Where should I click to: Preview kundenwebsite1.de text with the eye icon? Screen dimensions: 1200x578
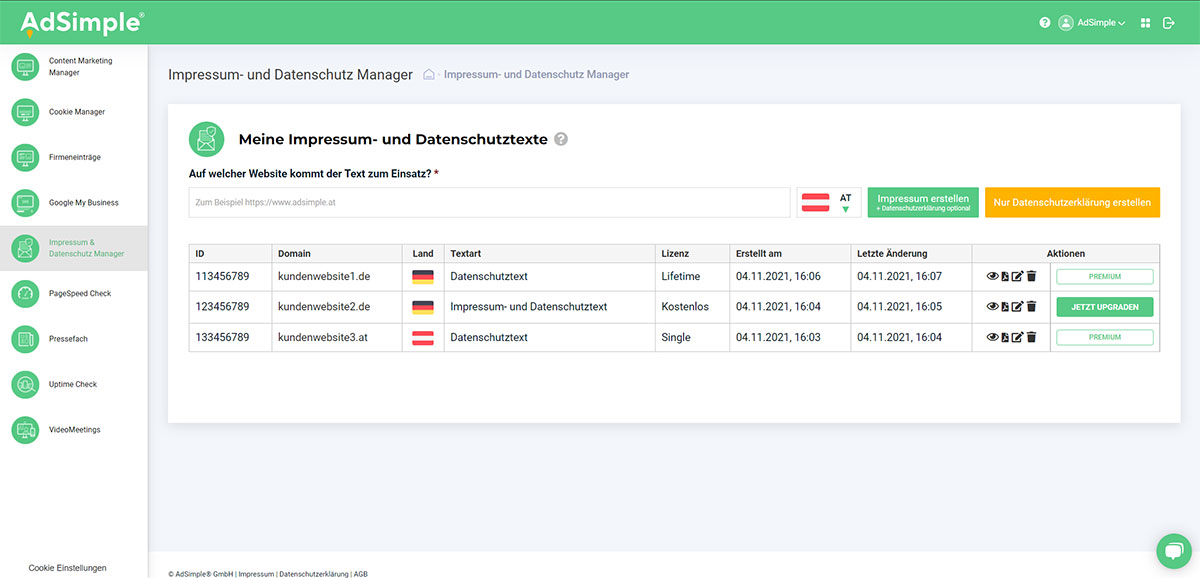pos(991,276)
